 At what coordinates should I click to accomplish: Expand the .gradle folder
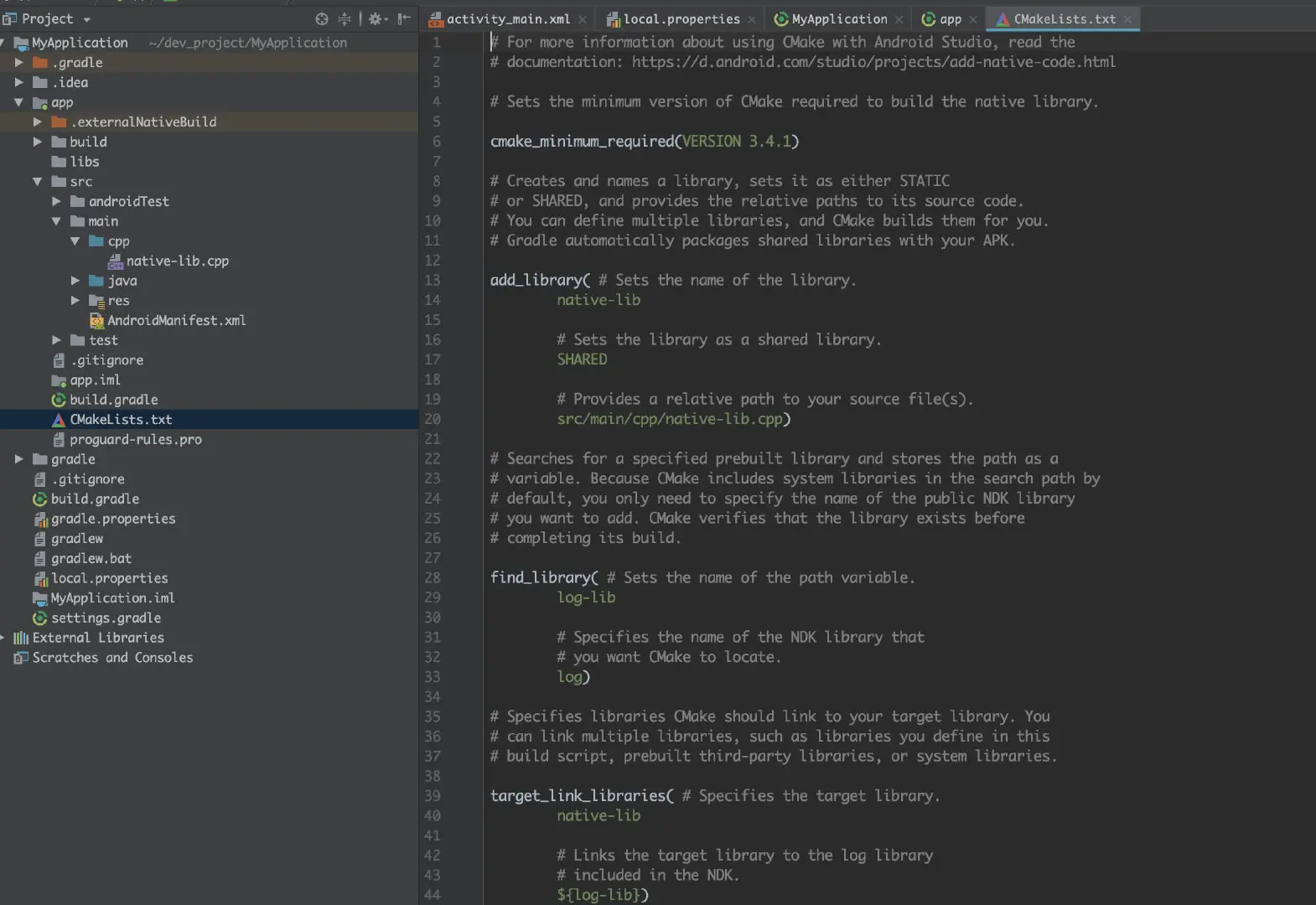[19, 62]
